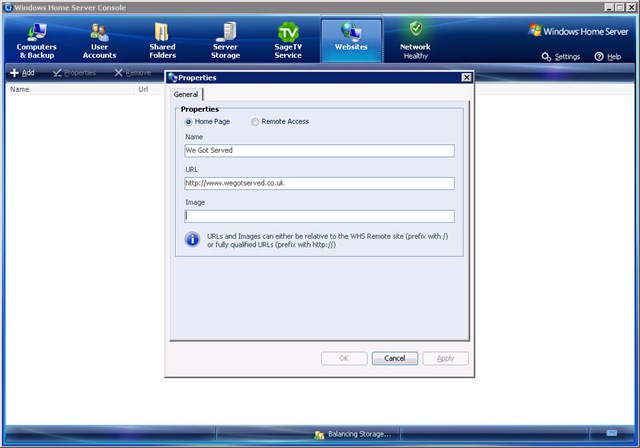640x448 pixels.
Task: View the Network Healthy status
Action: pyautogui.click(x=415, y=40)
